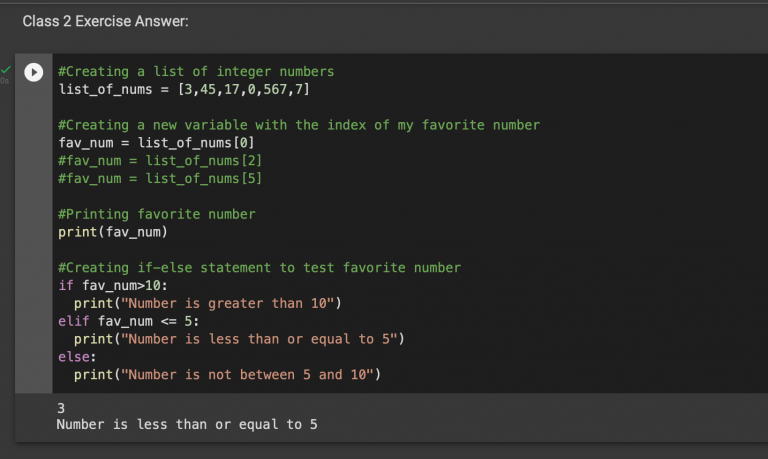Click the '#Printing favorite number' comment
The height and width of the screenshot is (459, 768).
tap(156, 214)
